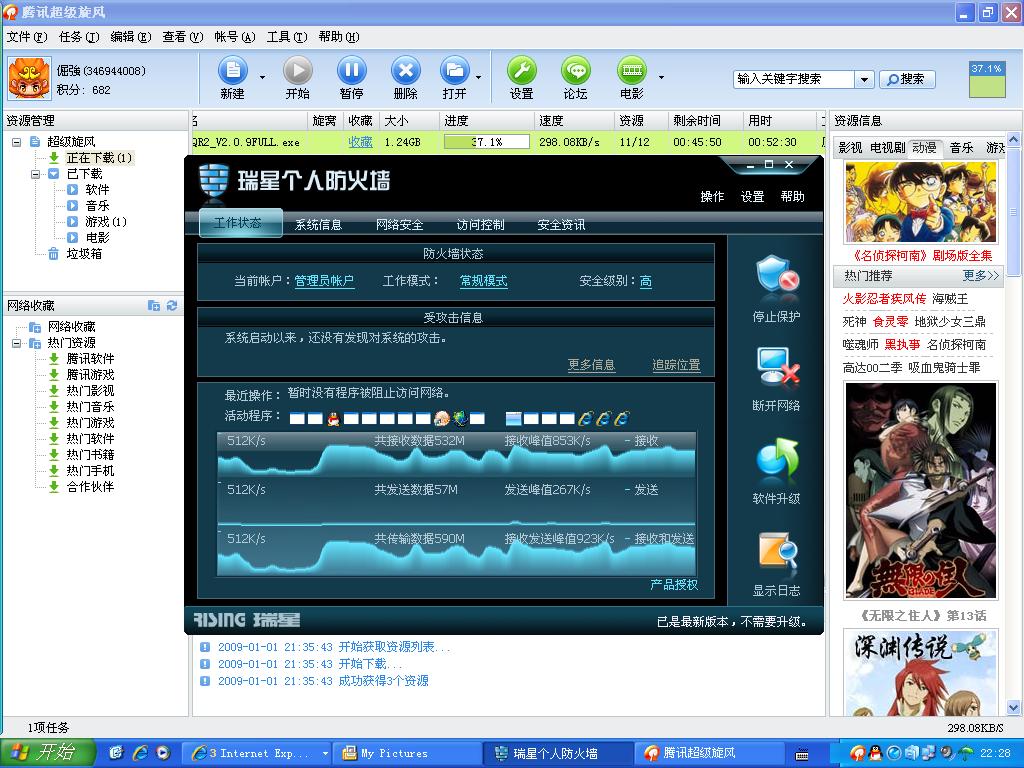Collapse the 已下载 tree node
This screenshot has height=768, width=1024.
(36, 174)
